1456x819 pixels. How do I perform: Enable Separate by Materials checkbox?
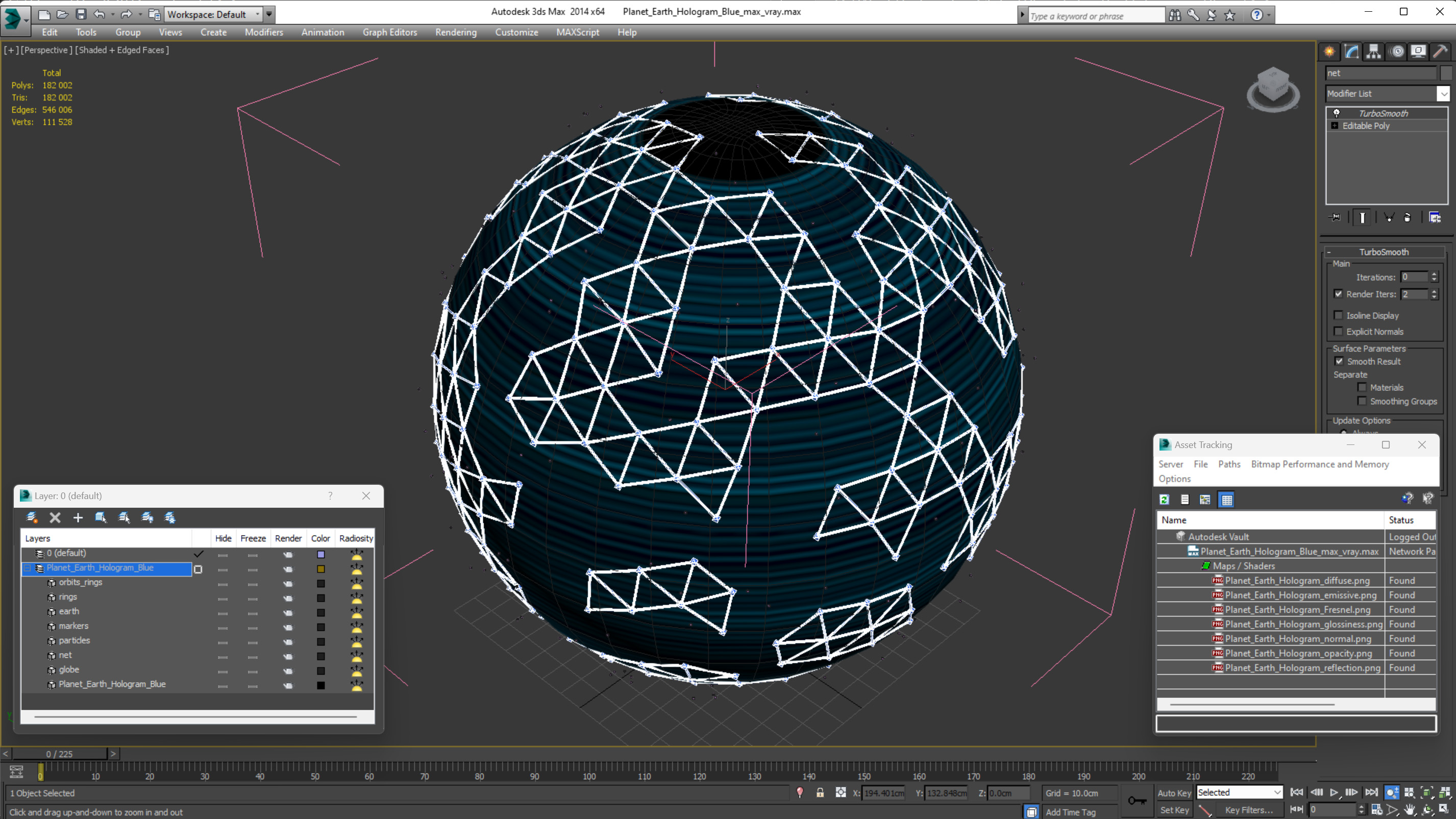(1362, 387)
